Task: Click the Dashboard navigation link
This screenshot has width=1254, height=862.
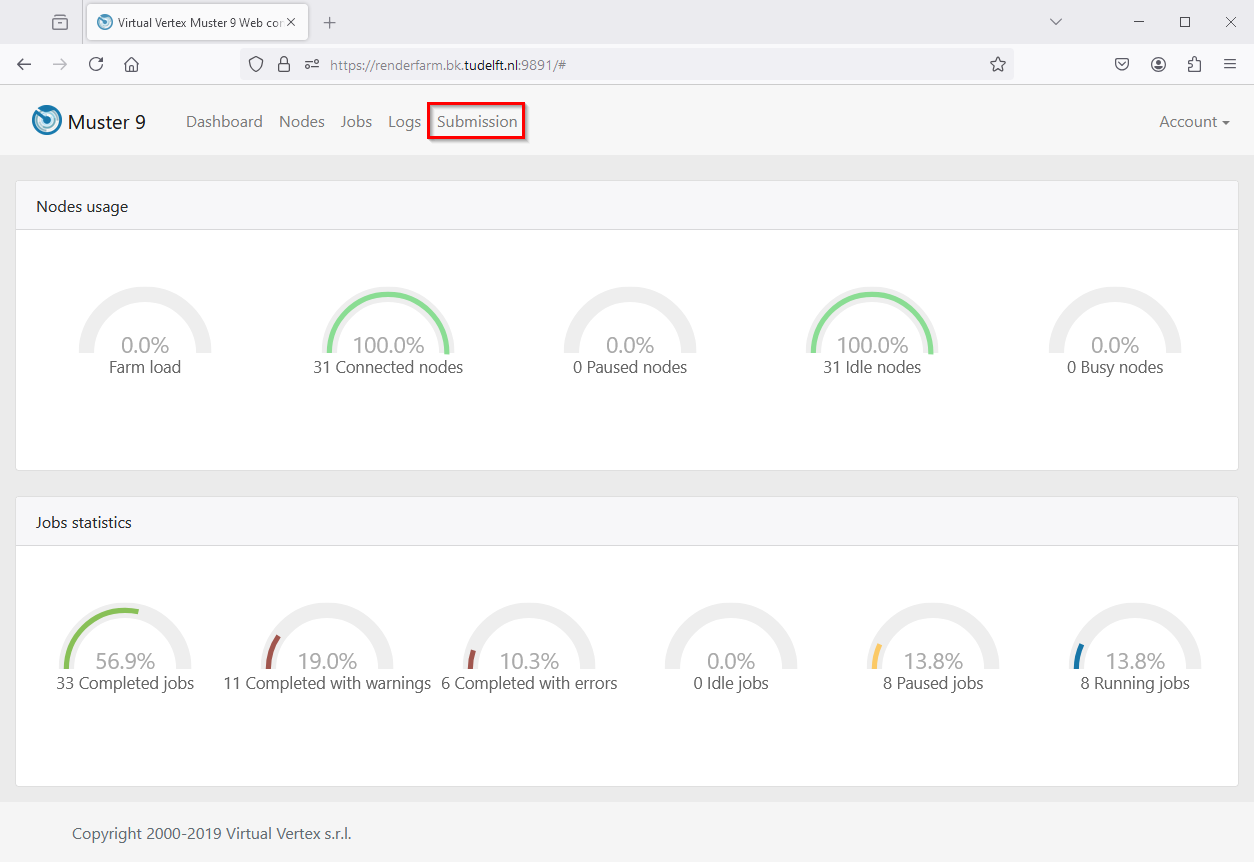Action: 224,122
